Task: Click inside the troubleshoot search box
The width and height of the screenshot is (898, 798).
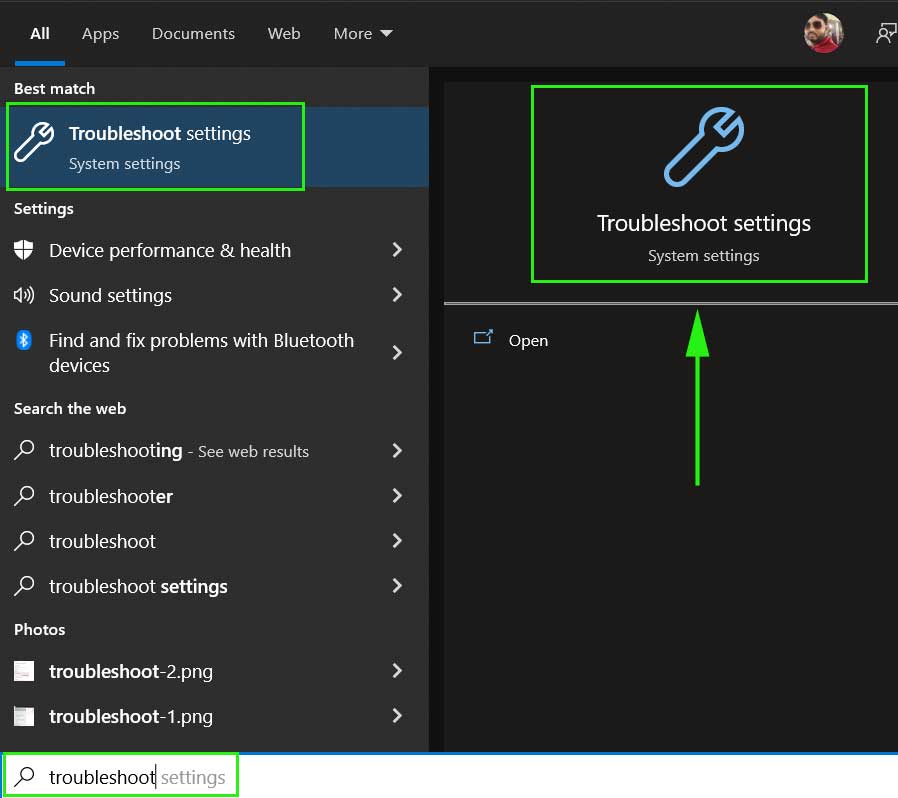Action: click(121, 777)
